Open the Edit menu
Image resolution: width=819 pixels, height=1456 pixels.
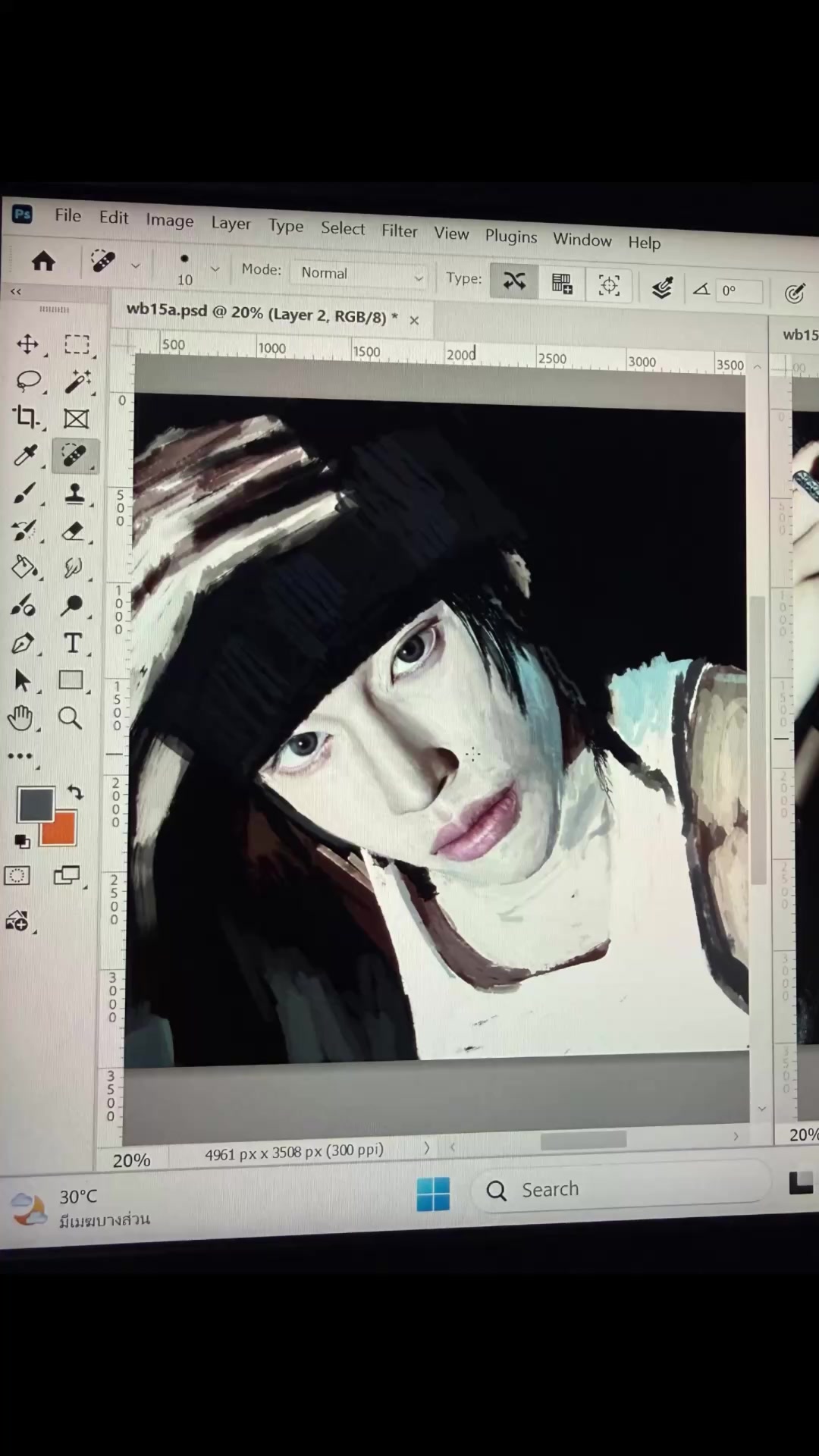114,218
